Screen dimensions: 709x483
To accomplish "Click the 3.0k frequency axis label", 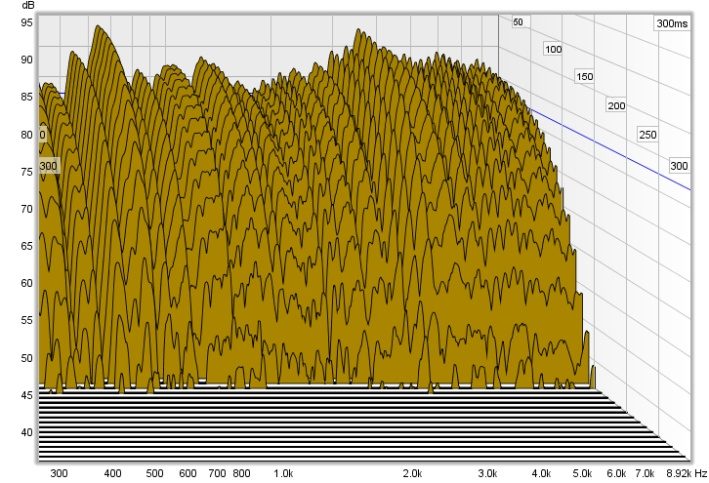I will click(487, 474).
